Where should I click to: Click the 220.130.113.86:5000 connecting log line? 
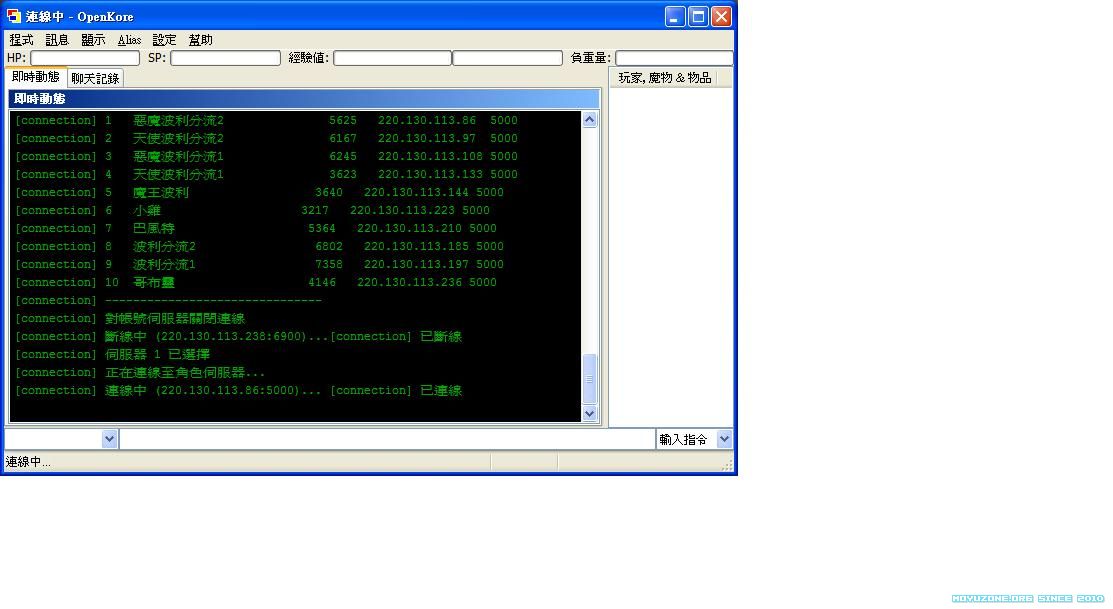click(238, 391)
